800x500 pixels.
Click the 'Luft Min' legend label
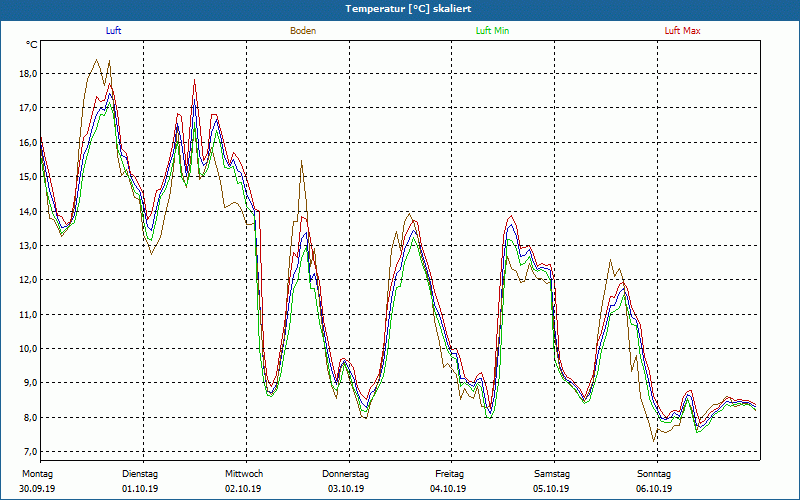tap(492, 31)
